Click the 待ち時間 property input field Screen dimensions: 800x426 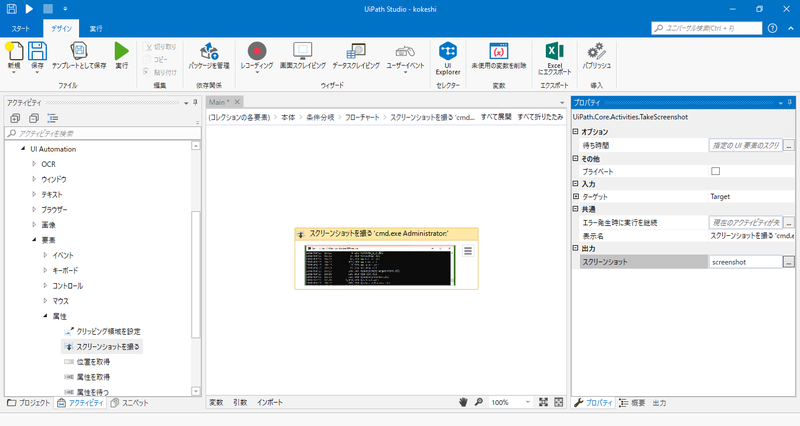click(x=745, y=145)
